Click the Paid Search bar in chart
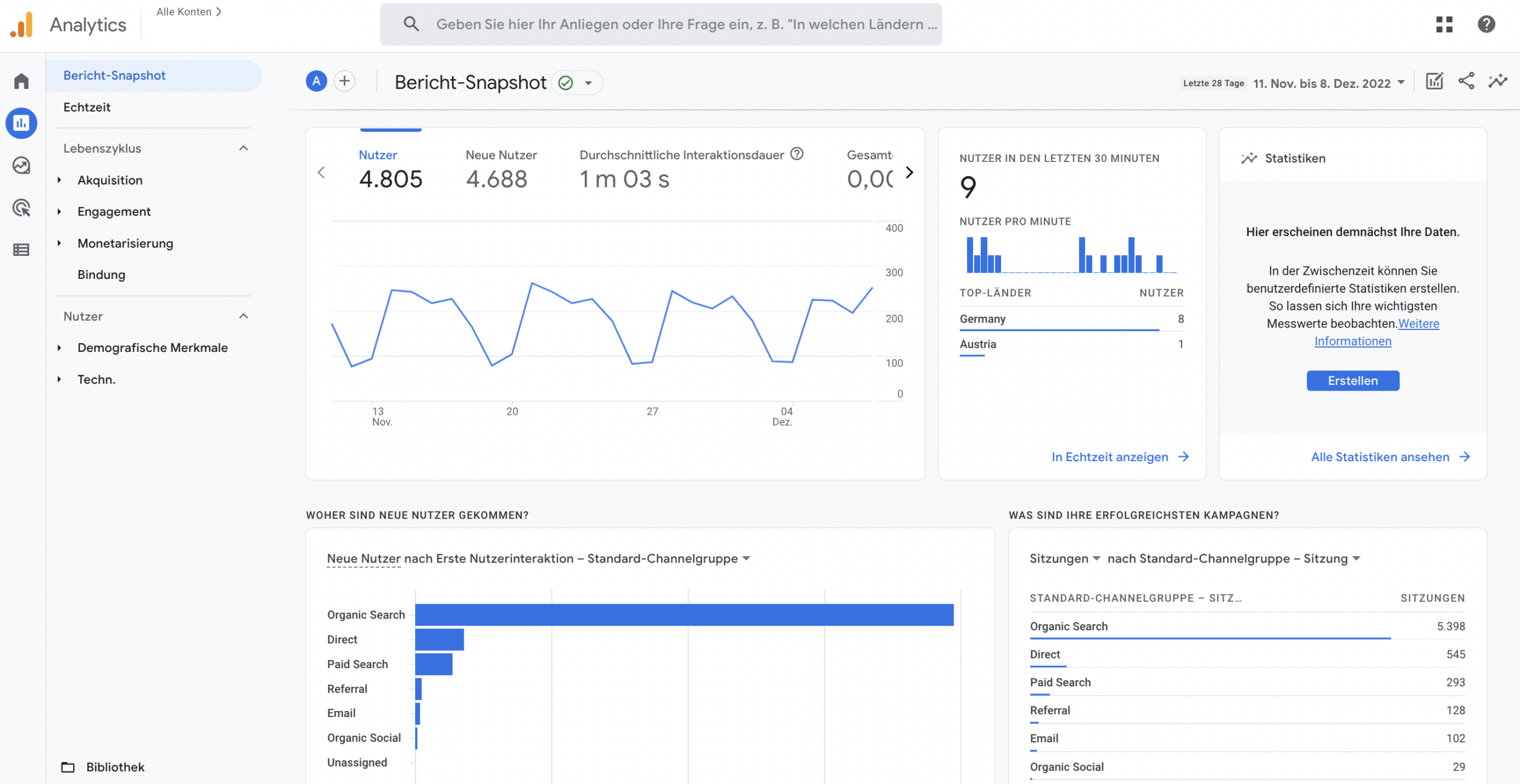This screenshot has height=784, width=1520. click(433, 664)
